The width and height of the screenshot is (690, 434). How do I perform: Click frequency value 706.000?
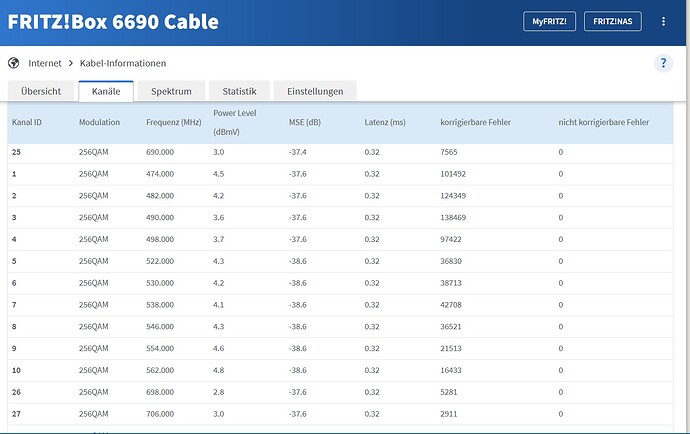coord(160,414)
